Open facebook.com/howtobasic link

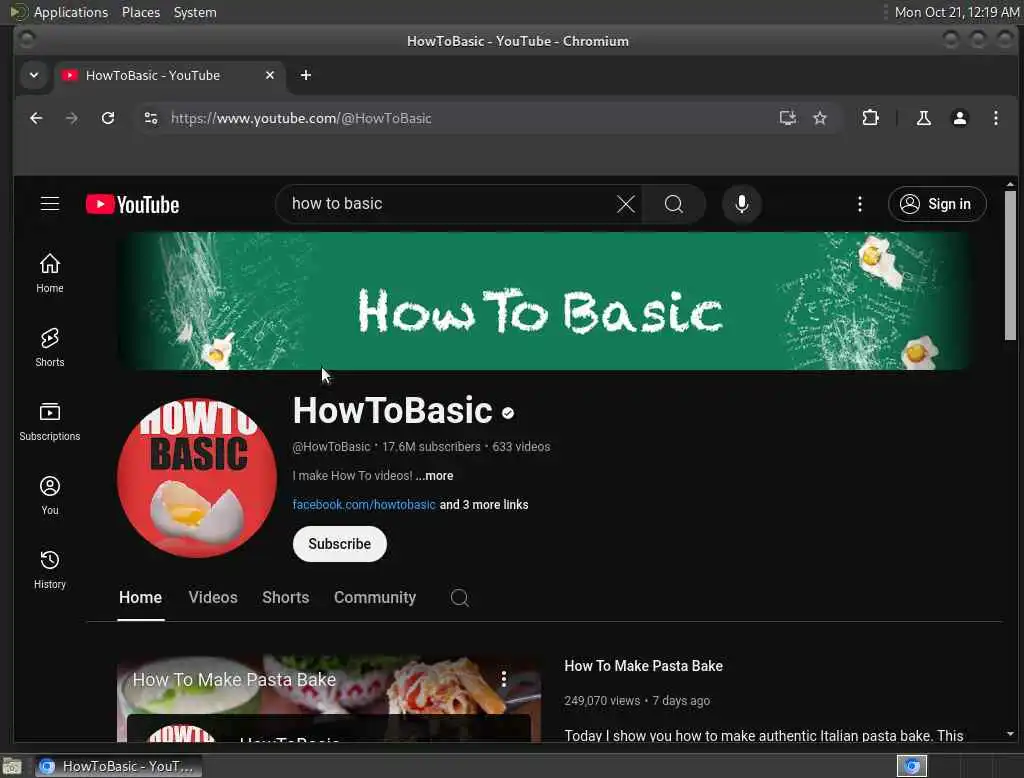364,504
